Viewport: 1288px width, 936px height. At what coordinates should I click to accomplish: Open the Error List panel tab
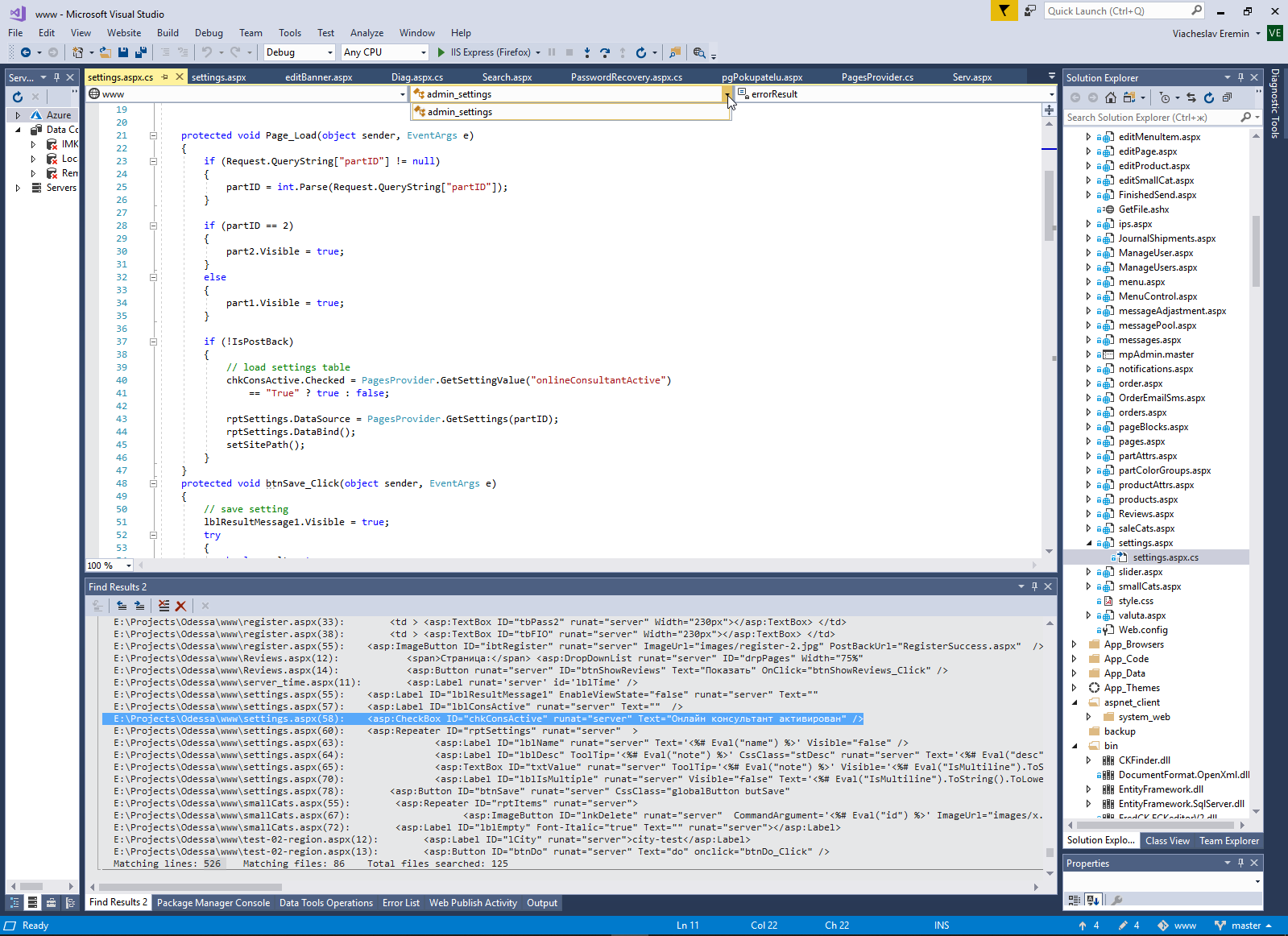tap(400, 903)
